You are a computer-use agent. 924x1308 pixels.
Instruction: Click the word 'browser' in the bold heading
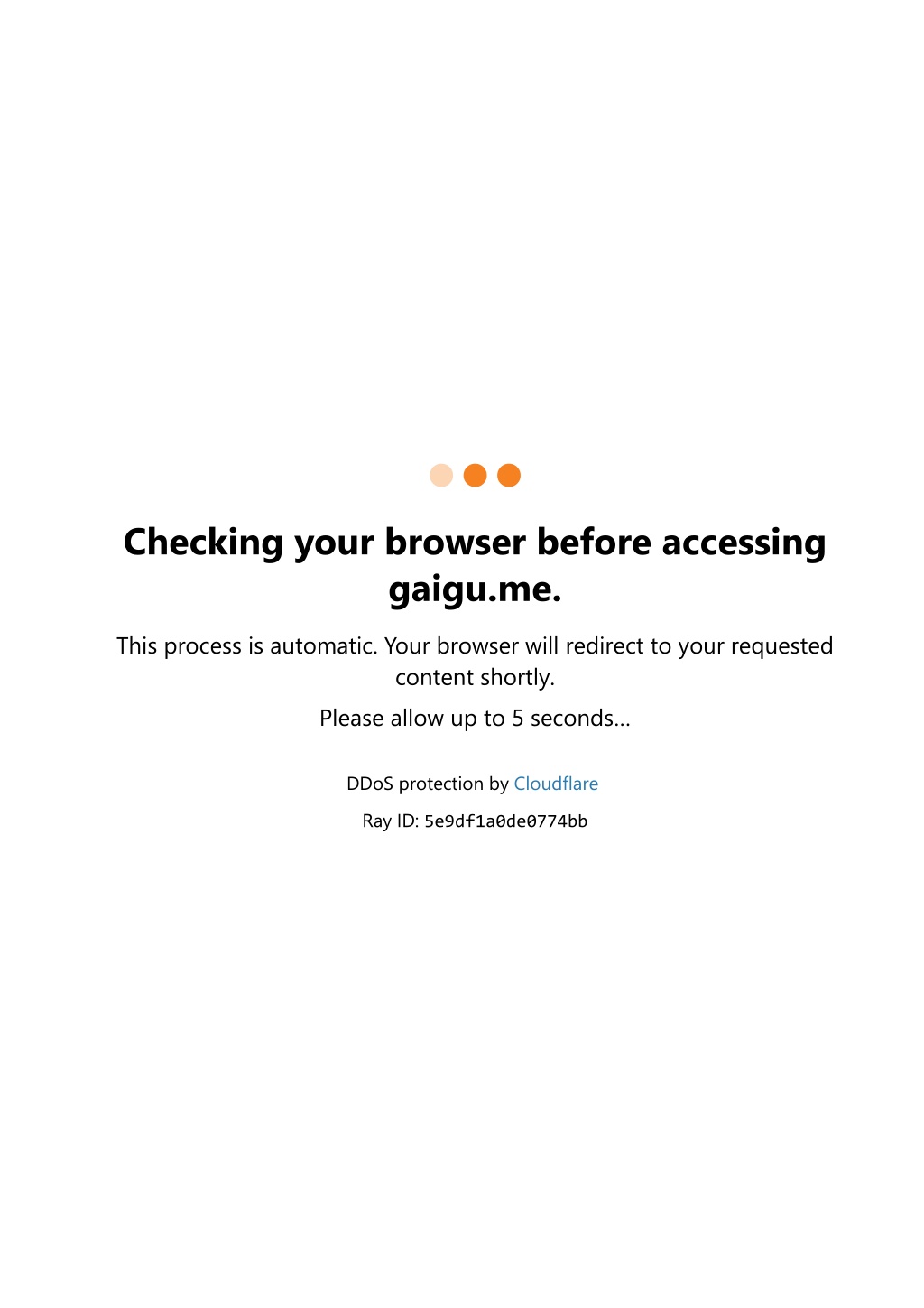point(456,543)
